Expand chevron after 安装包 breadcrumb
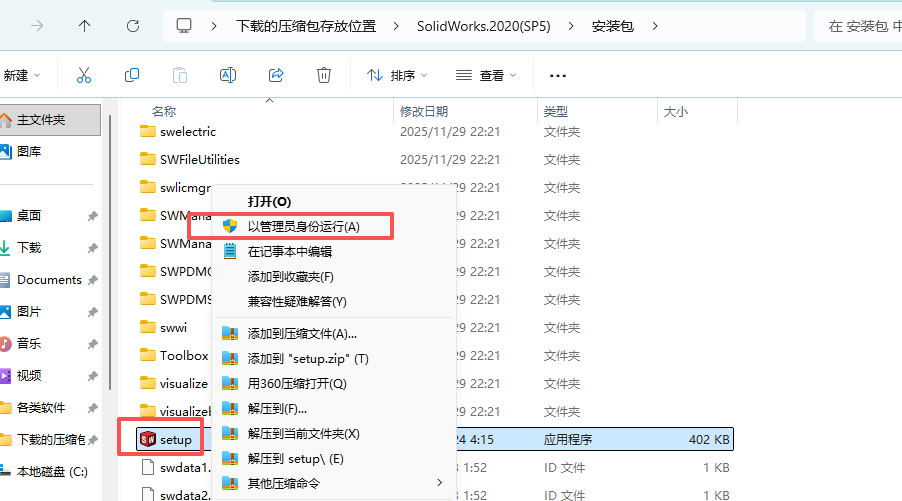Image resolution: width=902 pixels, height=501 pixels. coord(655,26)
